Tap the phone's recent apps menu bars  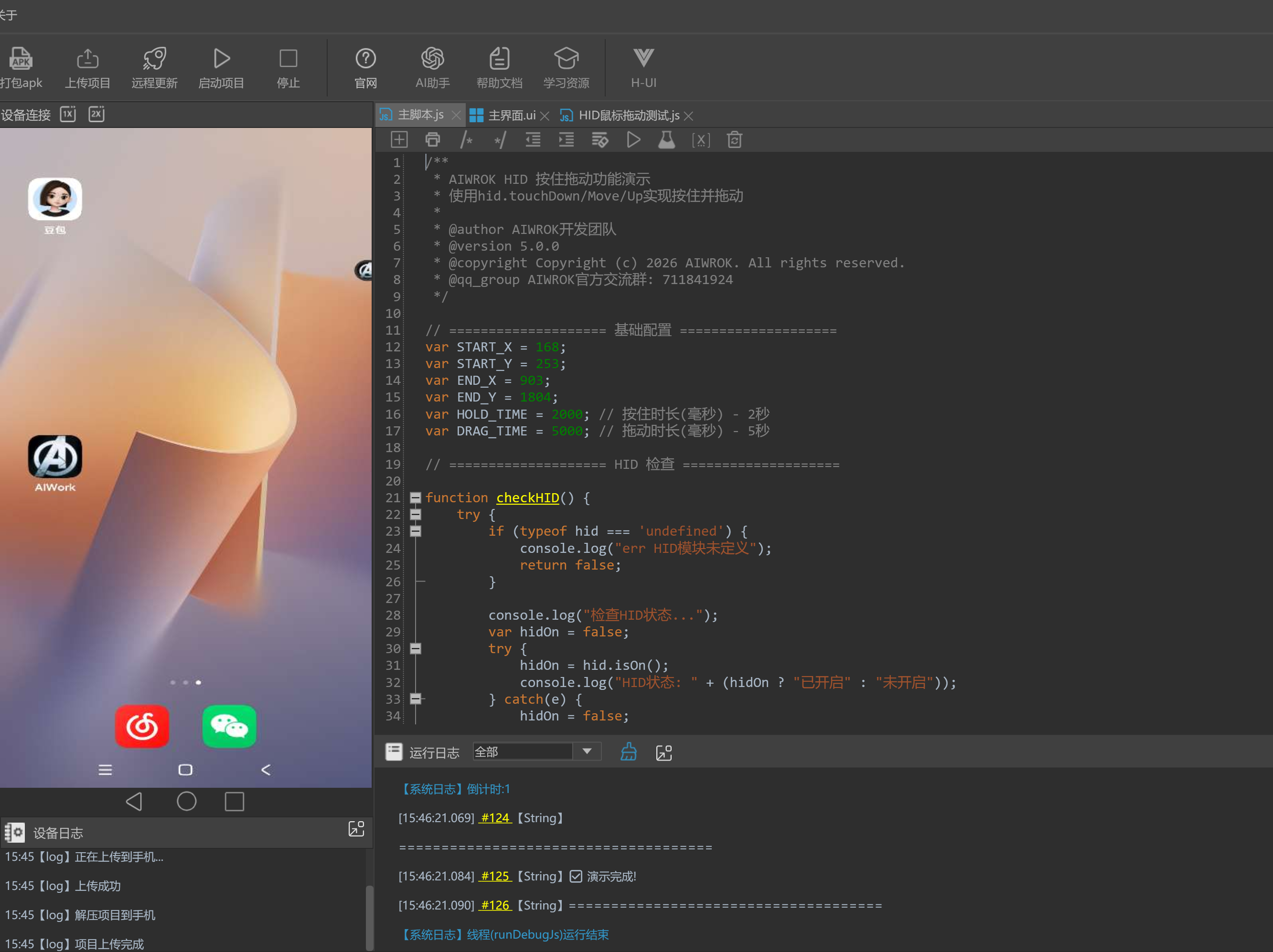tap(105, 770)
